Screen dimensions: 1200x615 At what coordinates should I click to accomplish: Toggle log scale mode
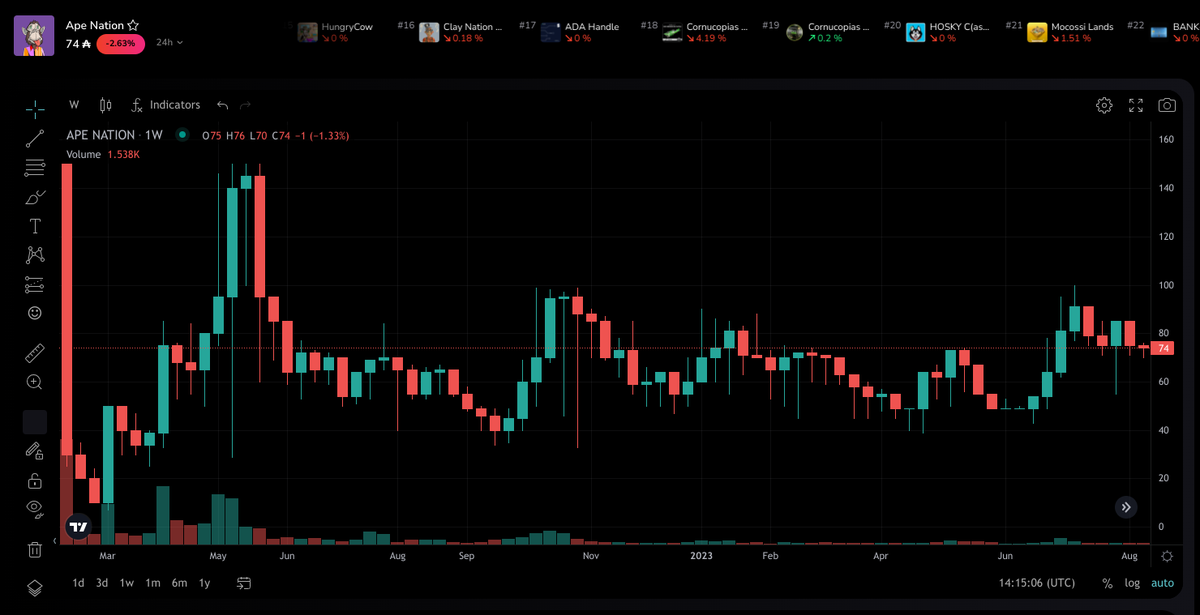pos(1132,583)
